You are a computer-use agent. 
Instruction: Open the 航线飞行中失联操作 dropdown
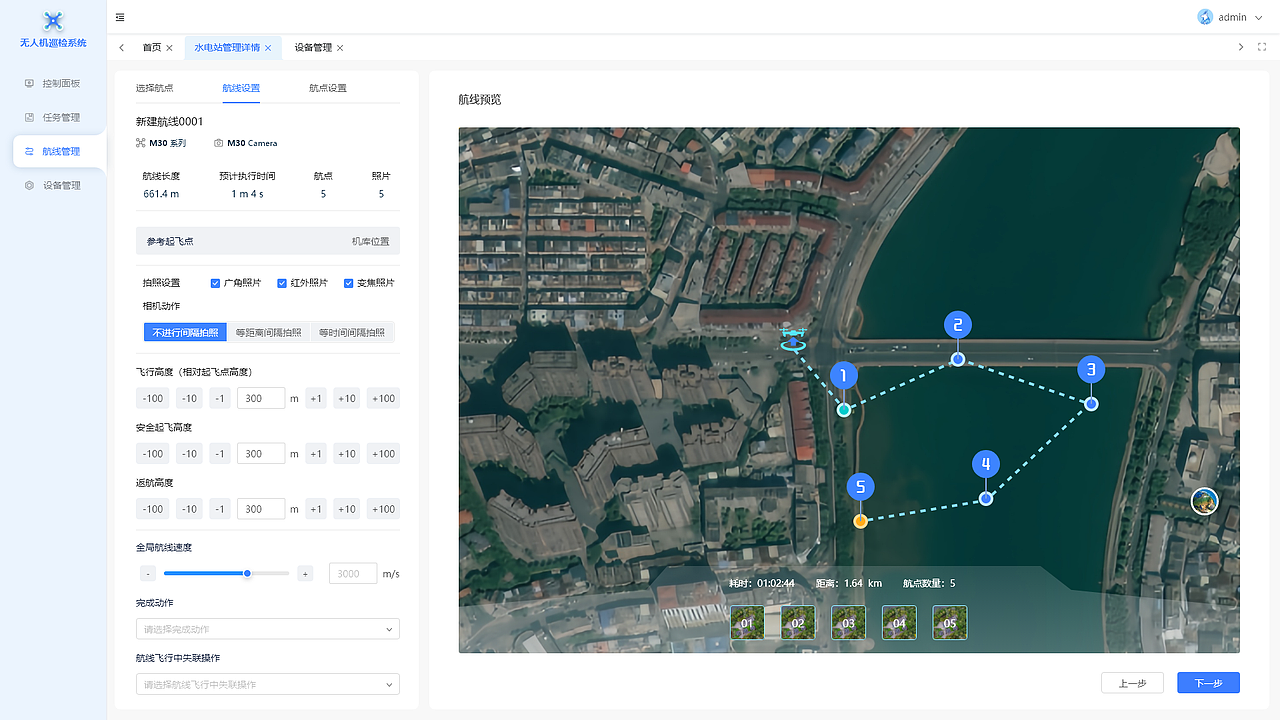click(268, 685)
